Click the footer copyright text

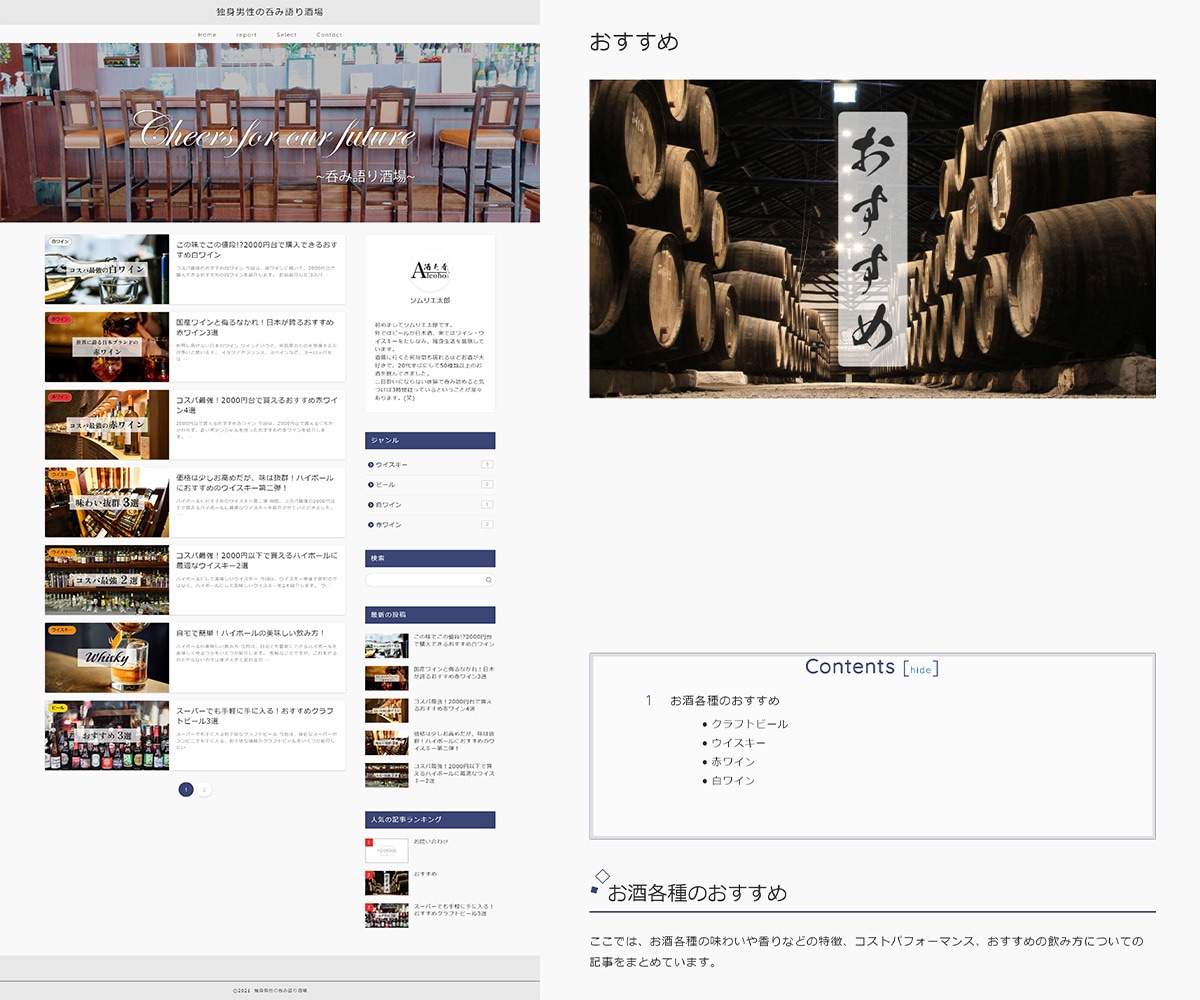click(x=270, y=990)
